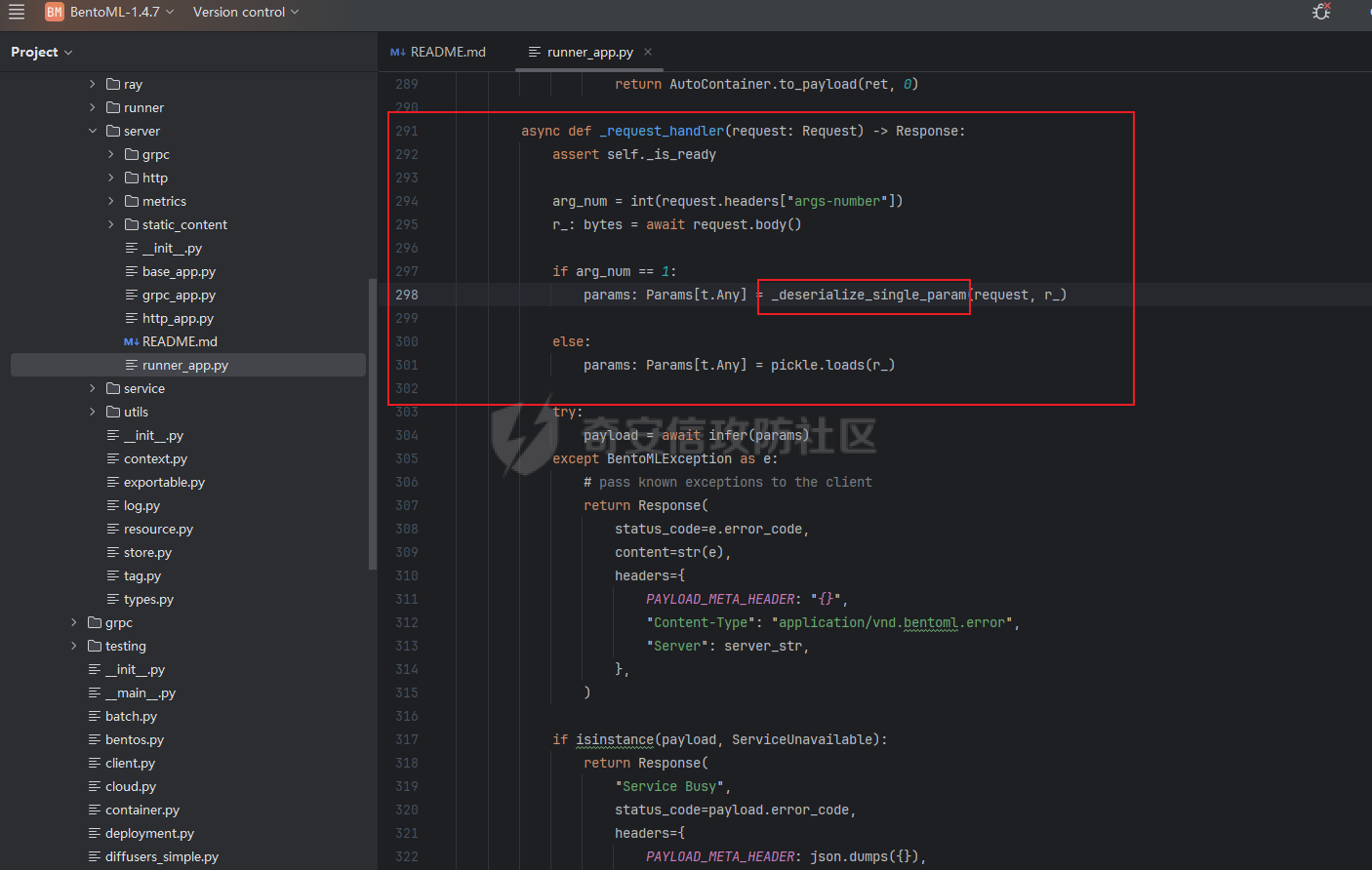
Task: Click the debug bug icon
Action: tap(1321, 12)
